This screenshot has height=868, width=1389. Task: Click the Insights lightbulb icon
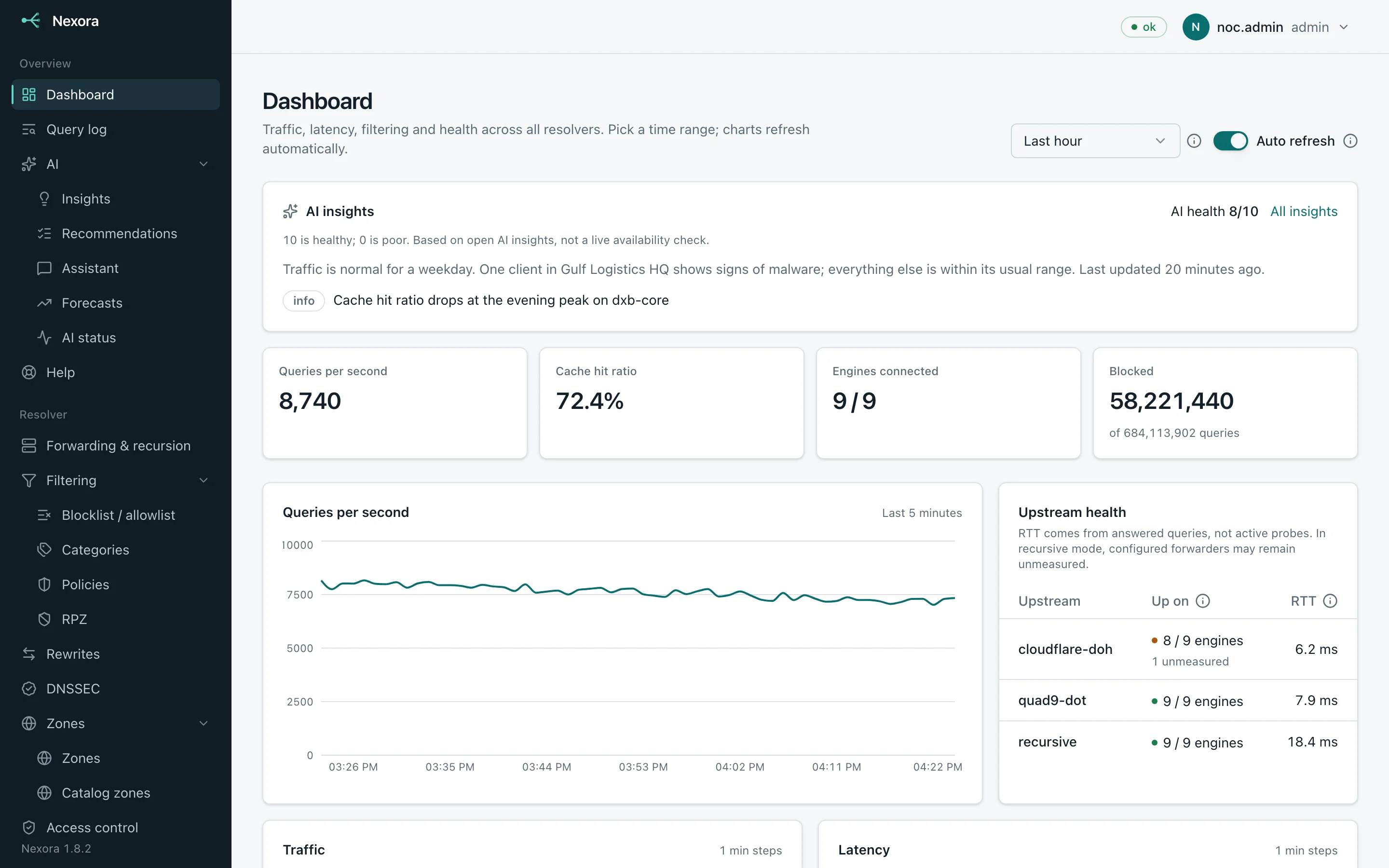click(x=44, y=199)
